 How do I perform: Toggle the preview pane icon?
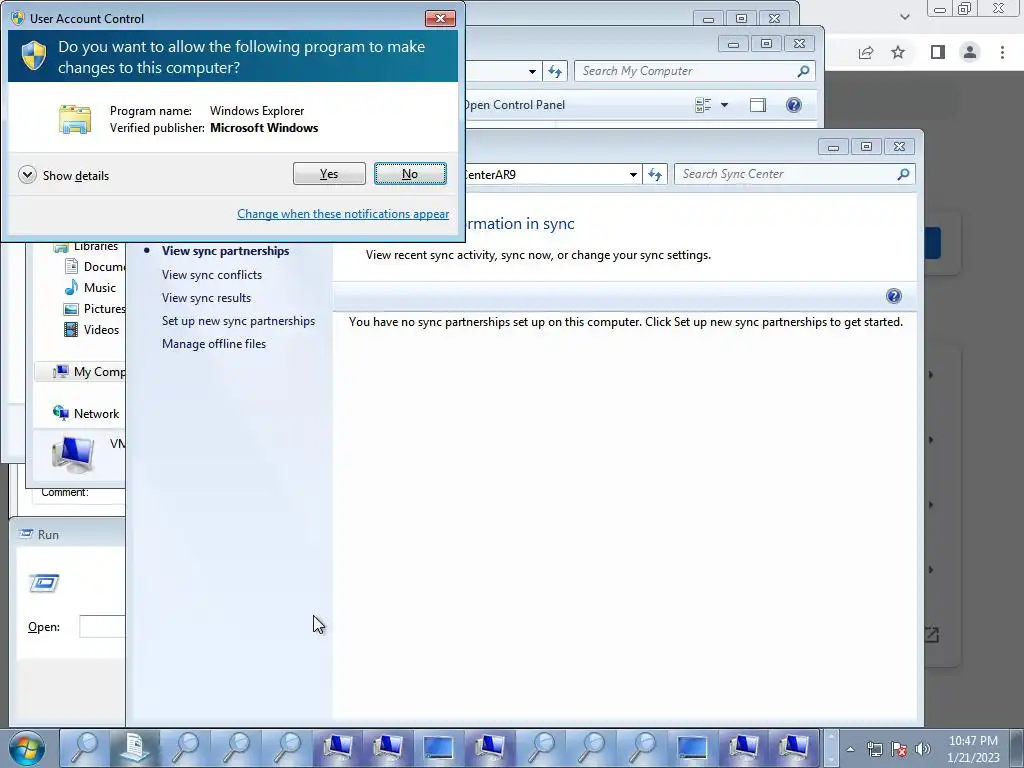click(x=758, y=105)
